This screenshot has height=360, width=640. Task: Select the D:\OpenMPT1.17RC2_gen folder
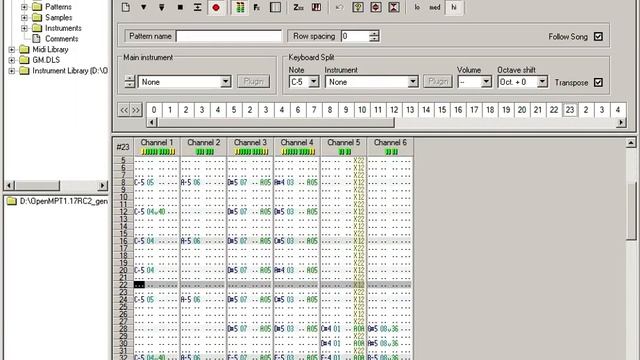[x=64, y=201]
